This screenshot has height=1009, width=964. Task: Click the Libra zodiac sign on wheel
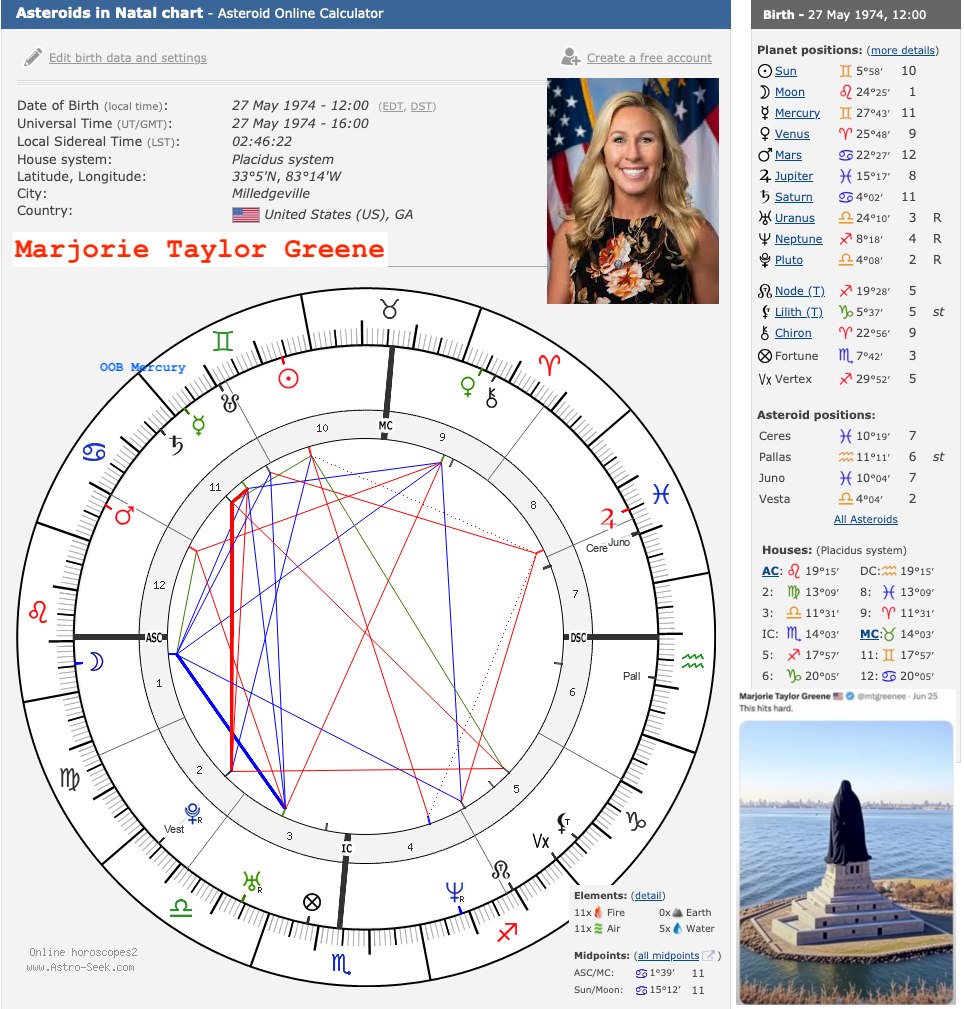pyautogui.click(x=181, y=908)
